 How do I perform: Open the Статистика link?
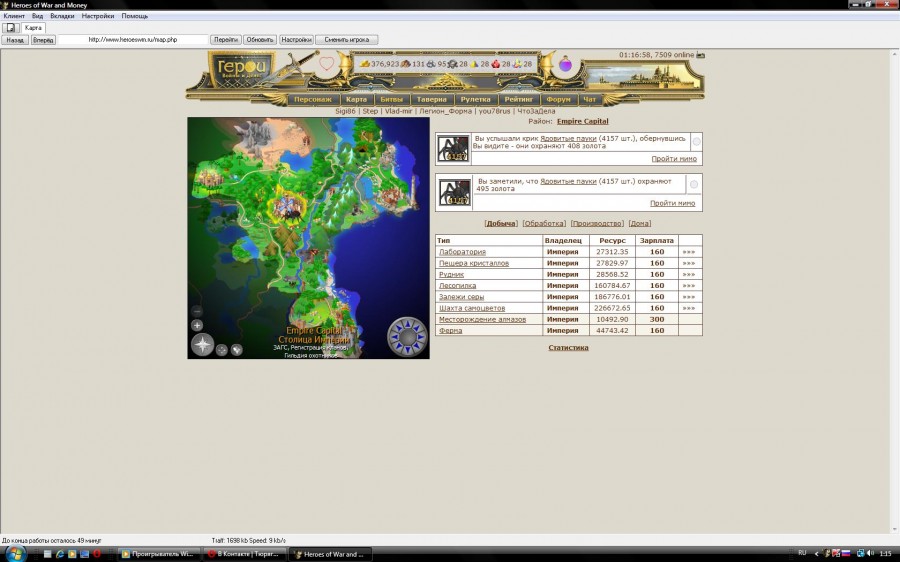pos(568,347)
